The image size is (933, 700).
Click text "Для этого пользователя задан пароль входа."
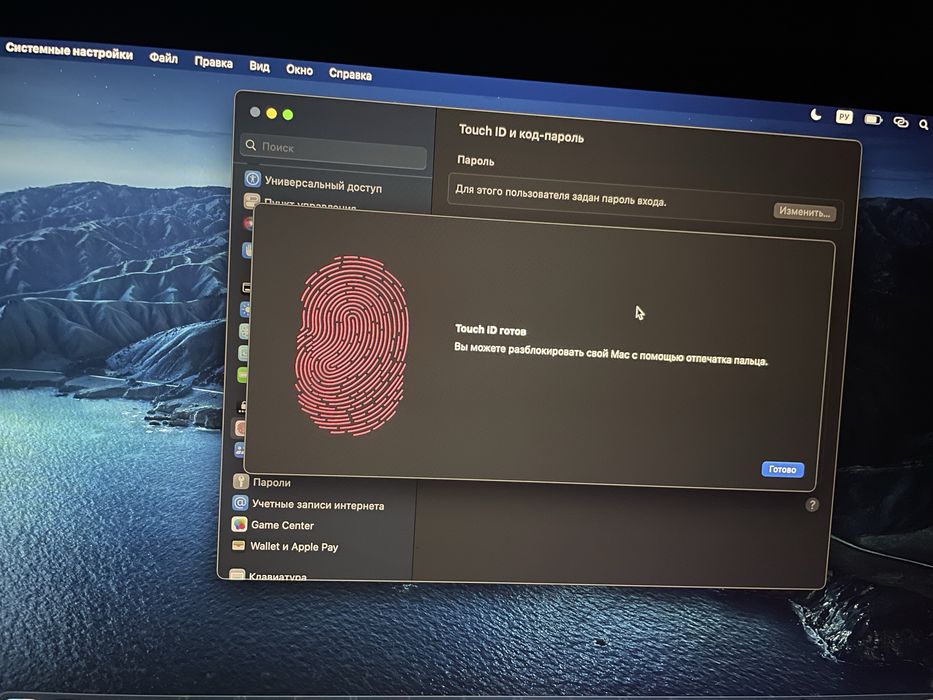561,195
